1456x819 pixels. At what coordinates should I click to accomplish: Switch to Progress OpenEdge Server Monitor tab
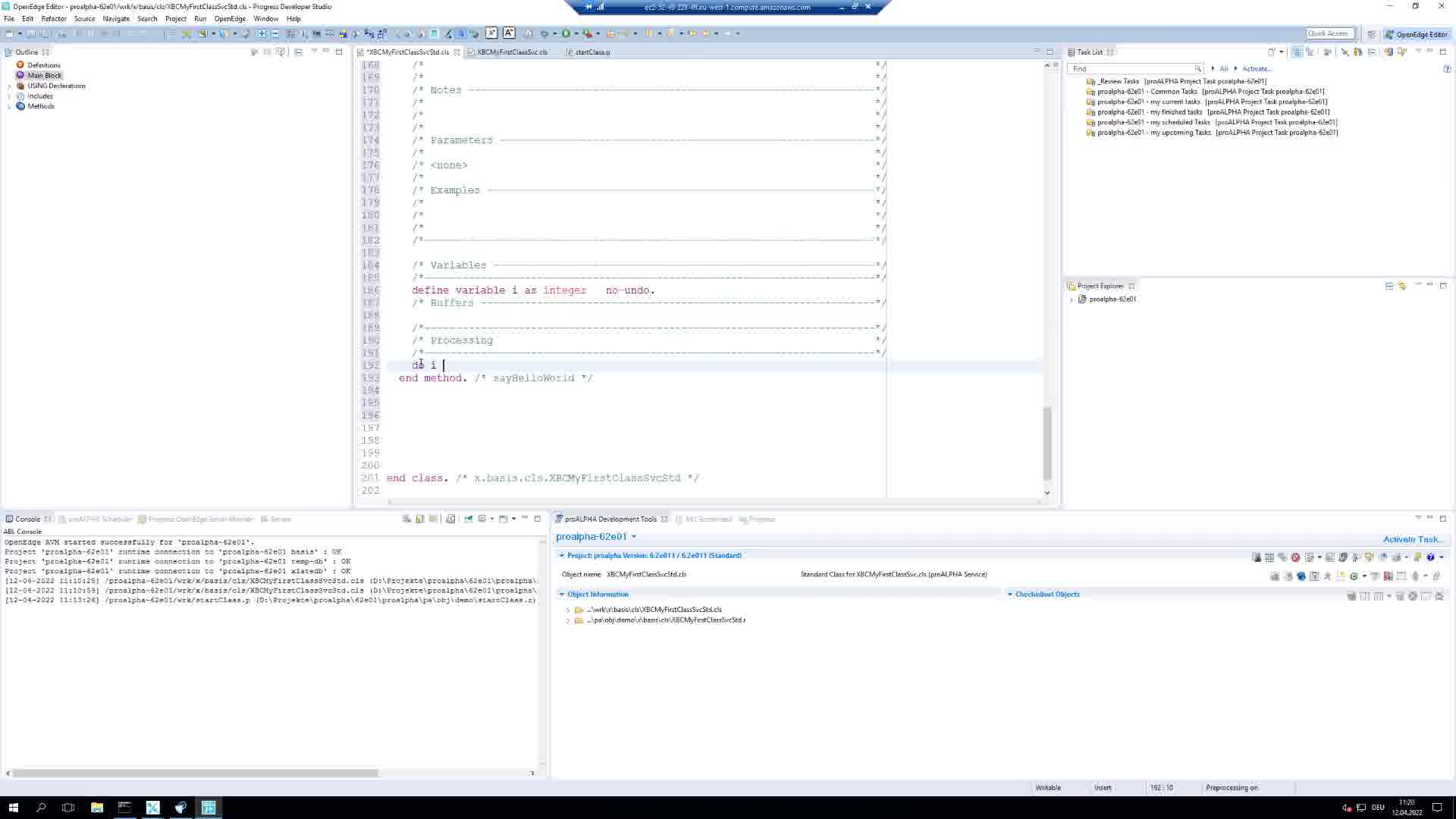(x=200, y=519)
